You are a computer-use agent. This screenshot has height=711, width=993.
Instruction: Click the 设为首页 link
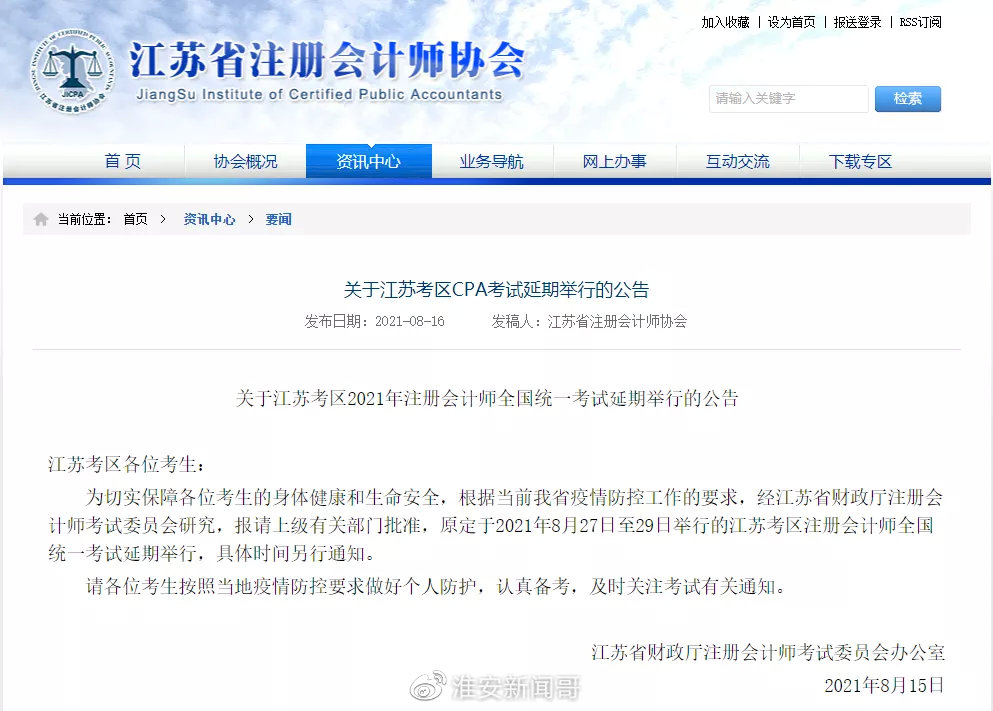(792, 22)
